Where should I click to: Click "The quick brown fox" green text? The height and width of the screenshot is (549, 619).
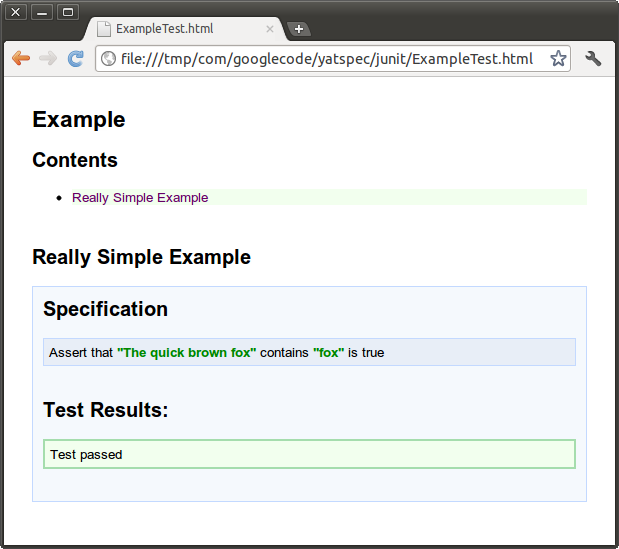pyautogui.click(x=186, y=352)
